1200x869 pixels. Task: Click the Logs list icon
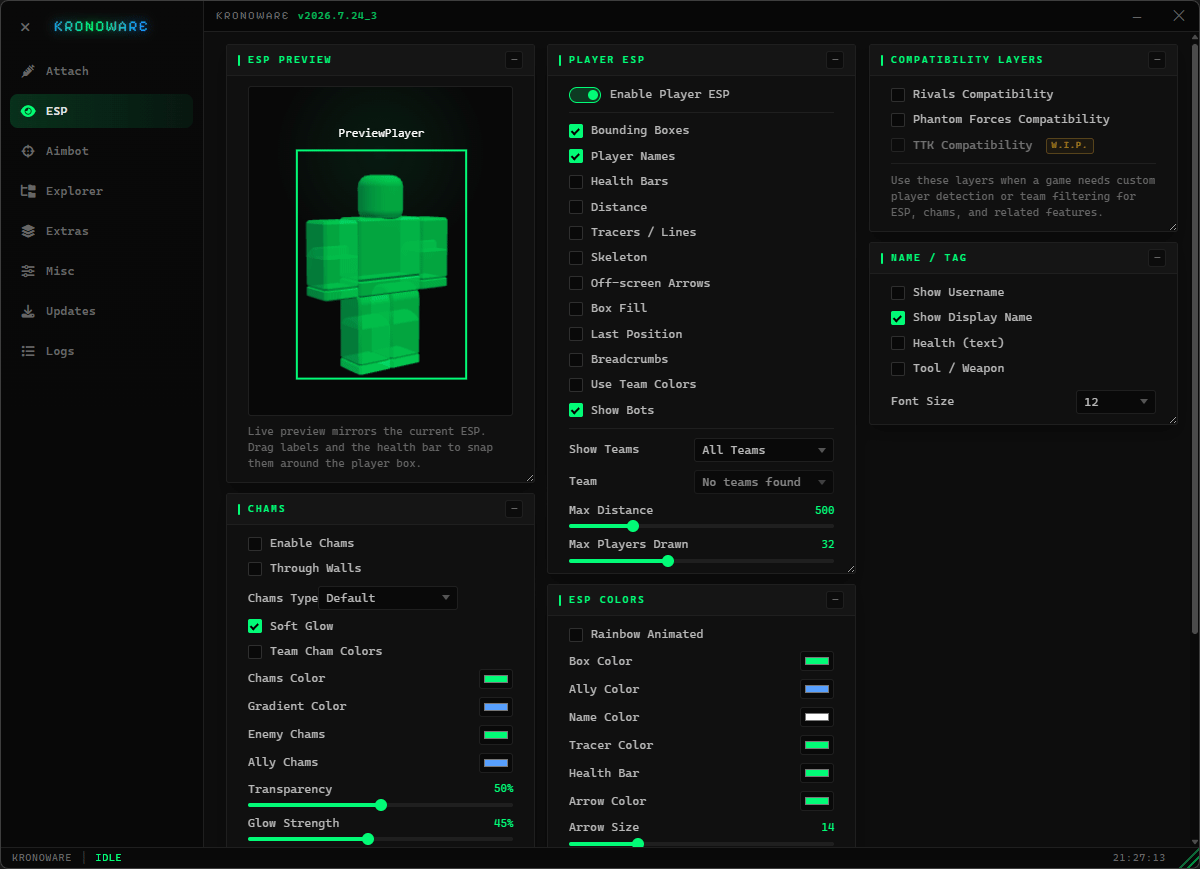click(x=28, y=351)
